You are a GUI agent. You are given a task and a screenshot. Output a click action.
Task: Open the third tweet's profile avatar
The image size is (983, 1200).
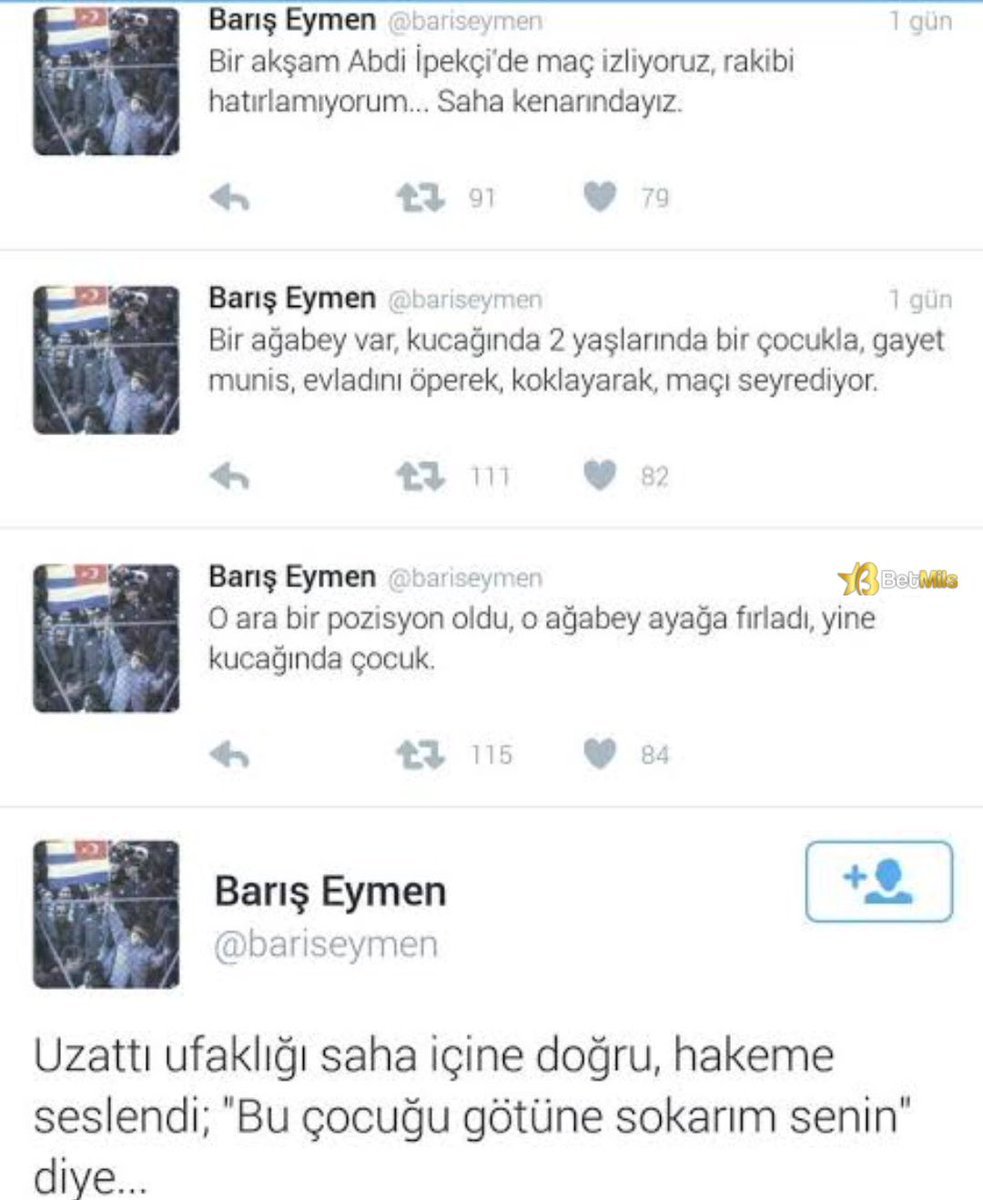[106, 638]
